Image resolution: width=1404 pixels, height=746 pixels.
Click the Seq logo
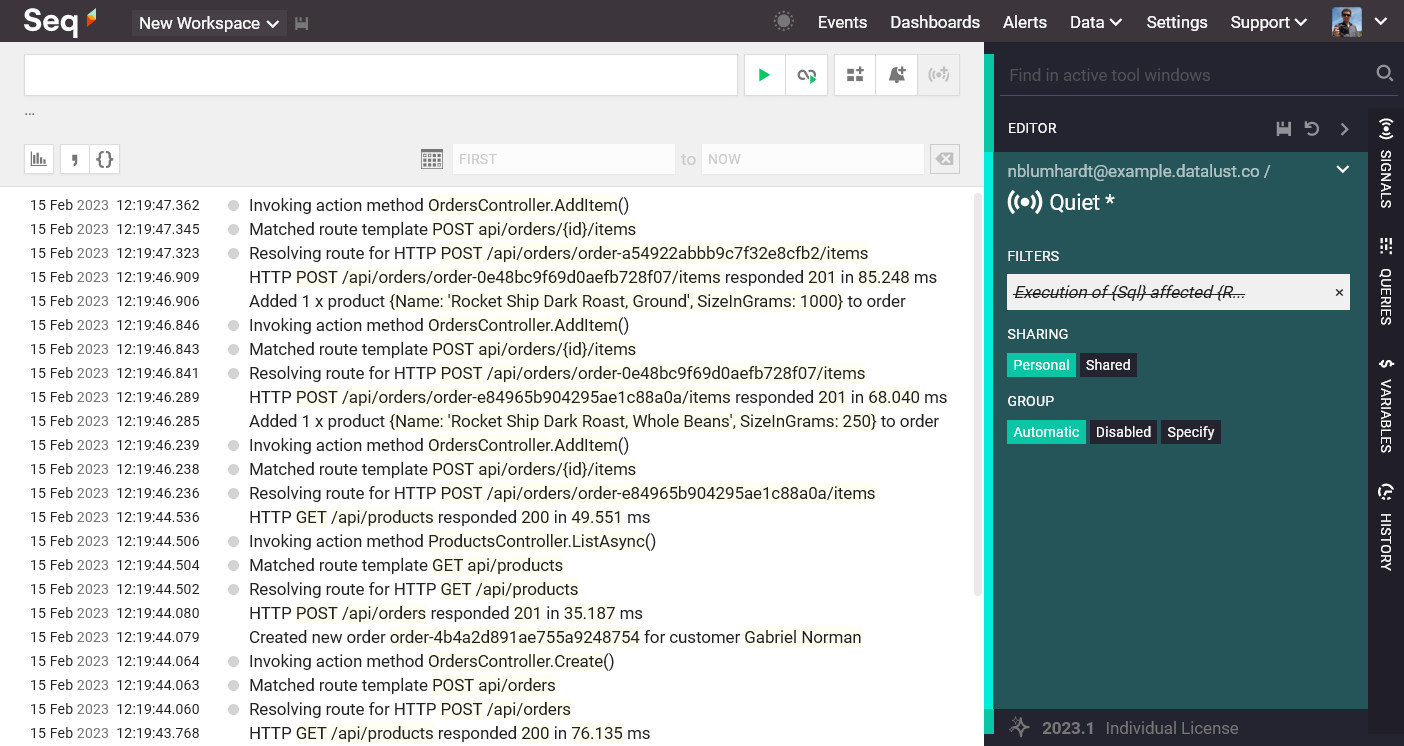(60, 21)
